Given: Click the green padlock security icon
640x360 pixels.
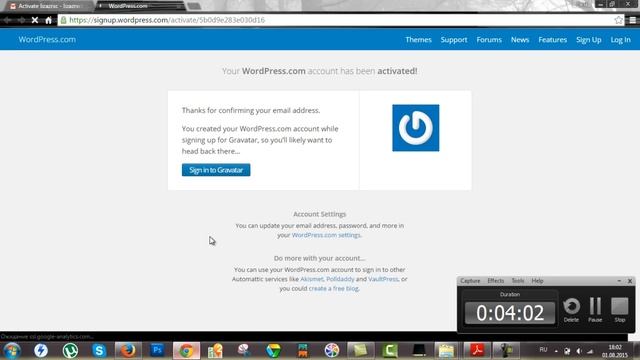Looking at the screenshot, I should pos(63,20).
